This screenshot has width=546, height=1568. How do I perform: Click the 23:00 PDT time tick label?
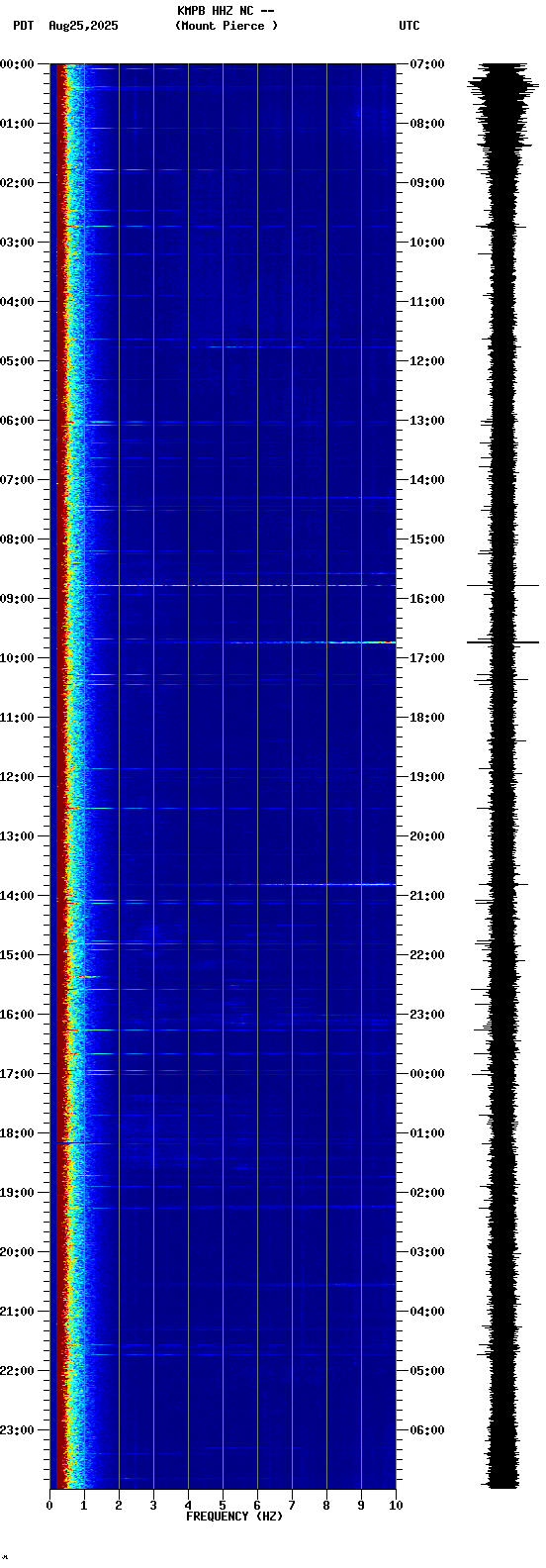coord(17,1430)
